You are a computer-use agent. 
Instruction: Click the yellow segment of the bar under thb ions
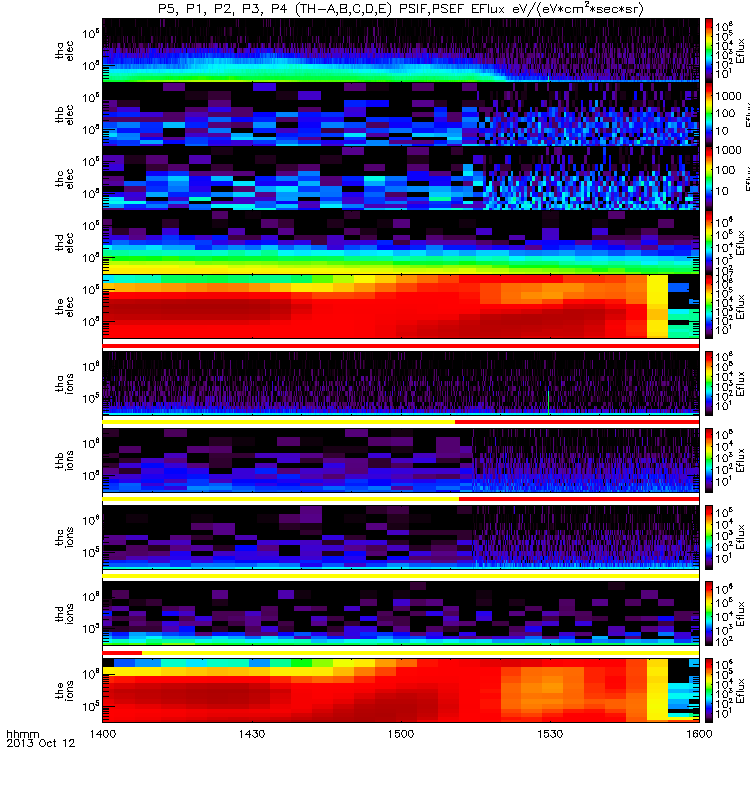click(x=281, y=499)
